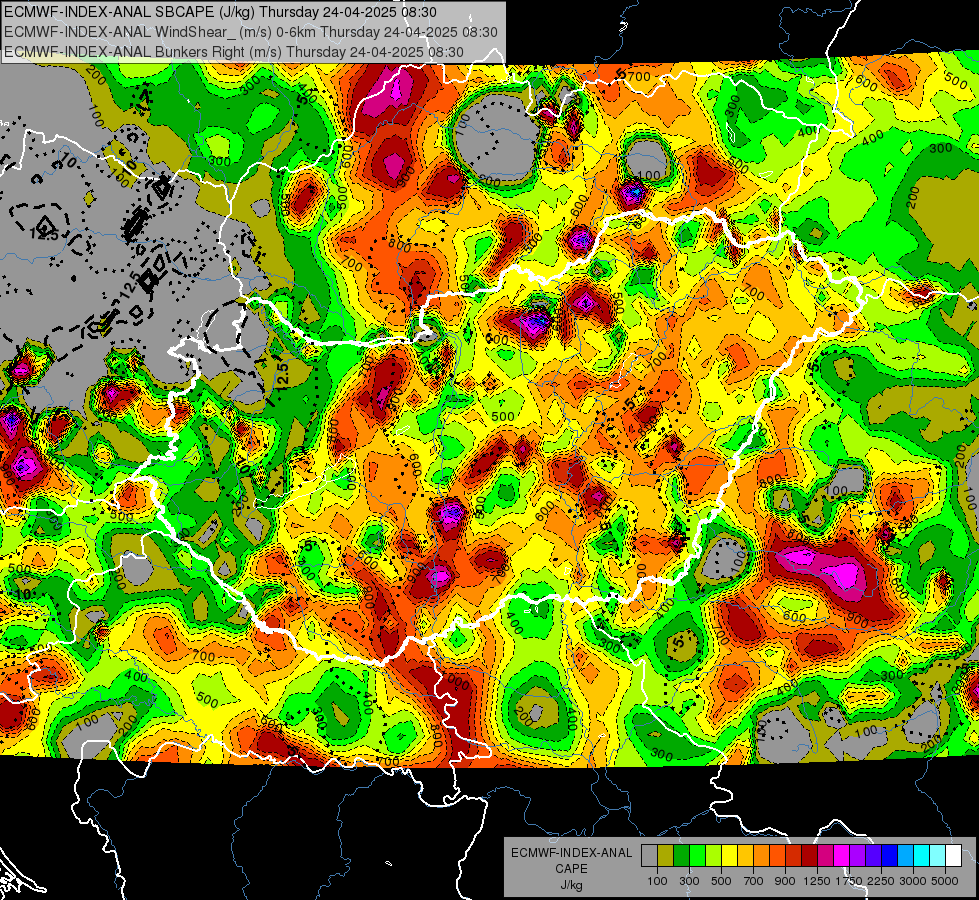Click the legend value label 3000
This screenshot has width=979, height=900.
(x=913, y=881)
